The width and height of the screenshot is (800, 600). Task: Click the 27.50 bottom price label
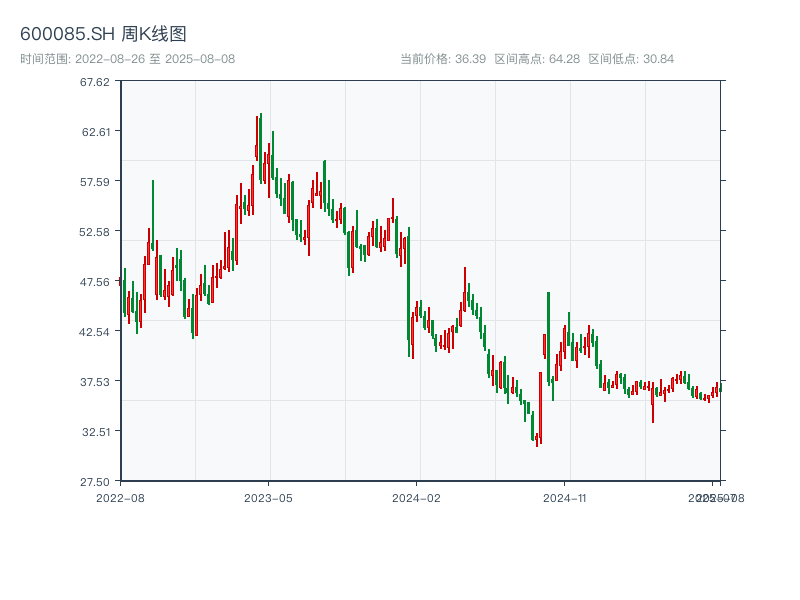(95, 481)
